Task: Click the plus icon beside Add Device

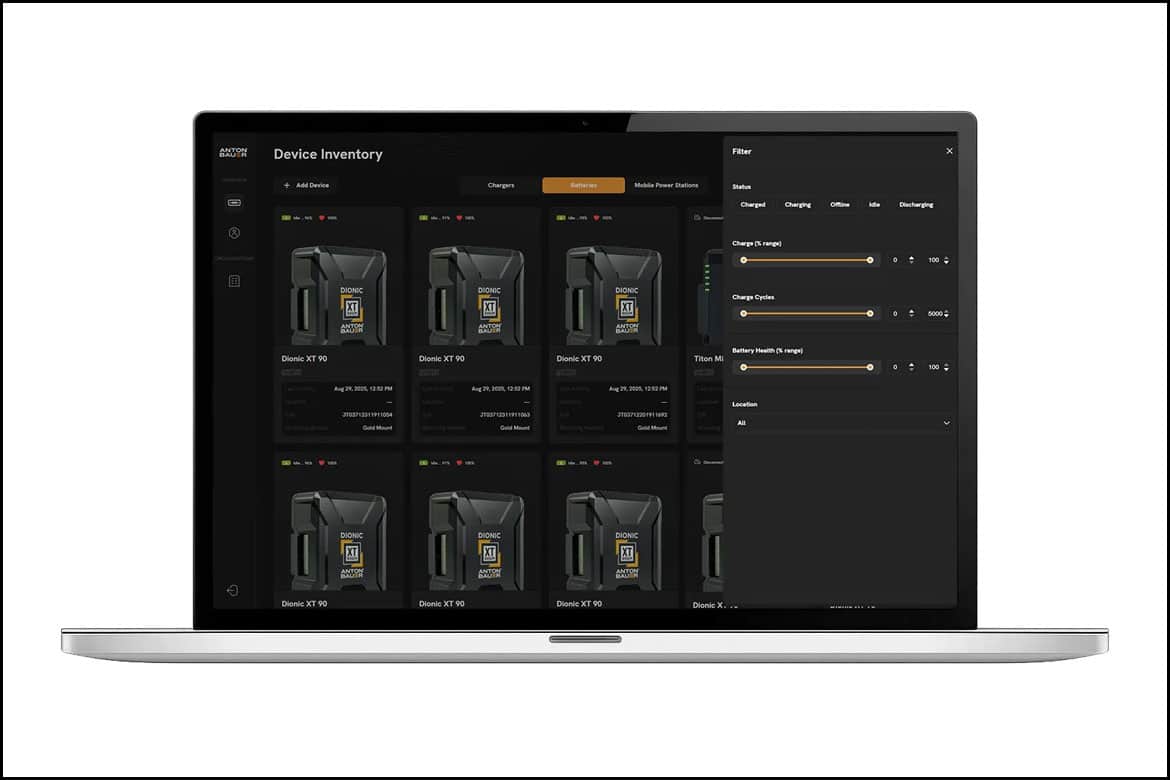Action: [287, 185]
